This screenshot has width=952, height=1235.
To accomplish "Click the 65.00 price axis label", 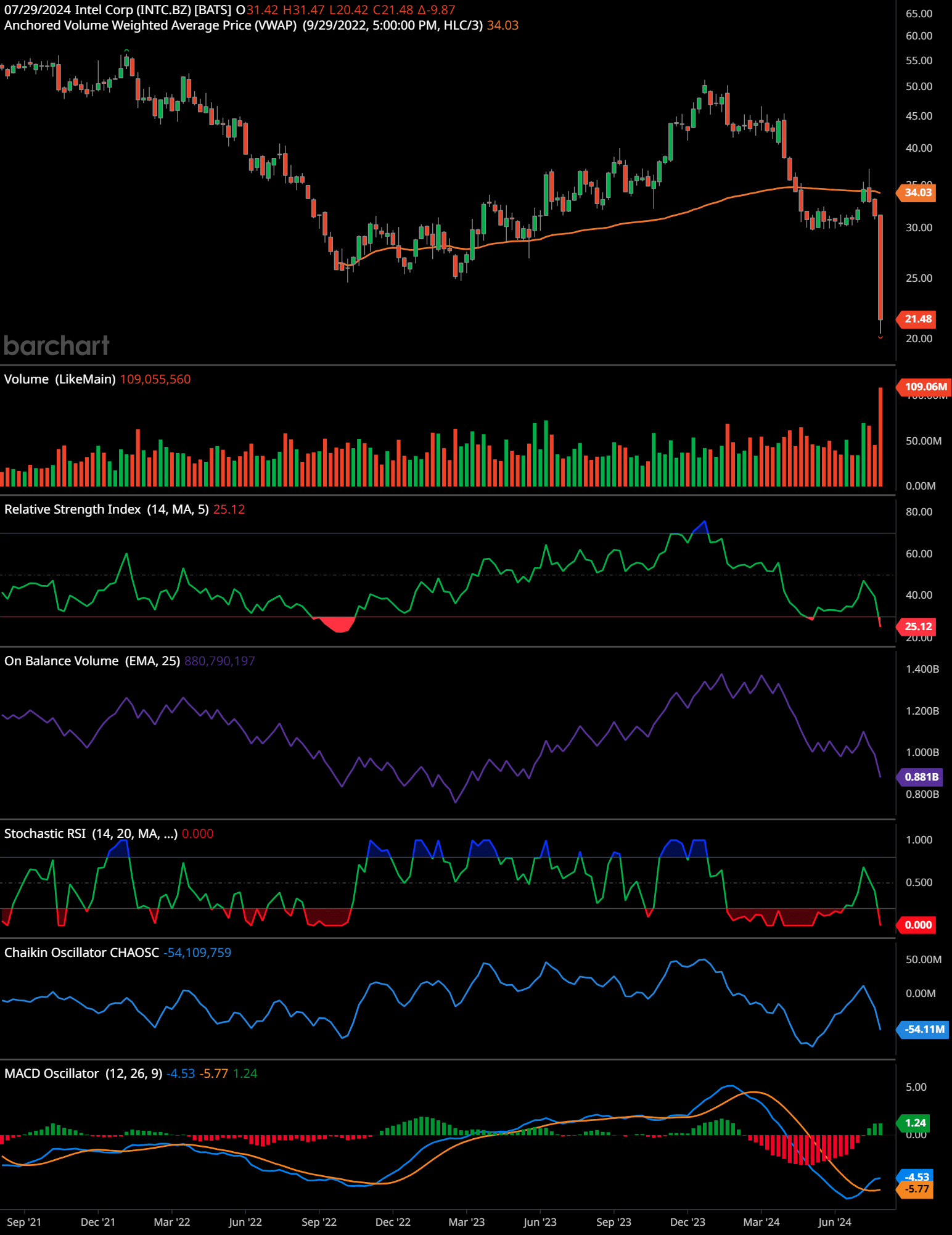I will coord(919,14).
